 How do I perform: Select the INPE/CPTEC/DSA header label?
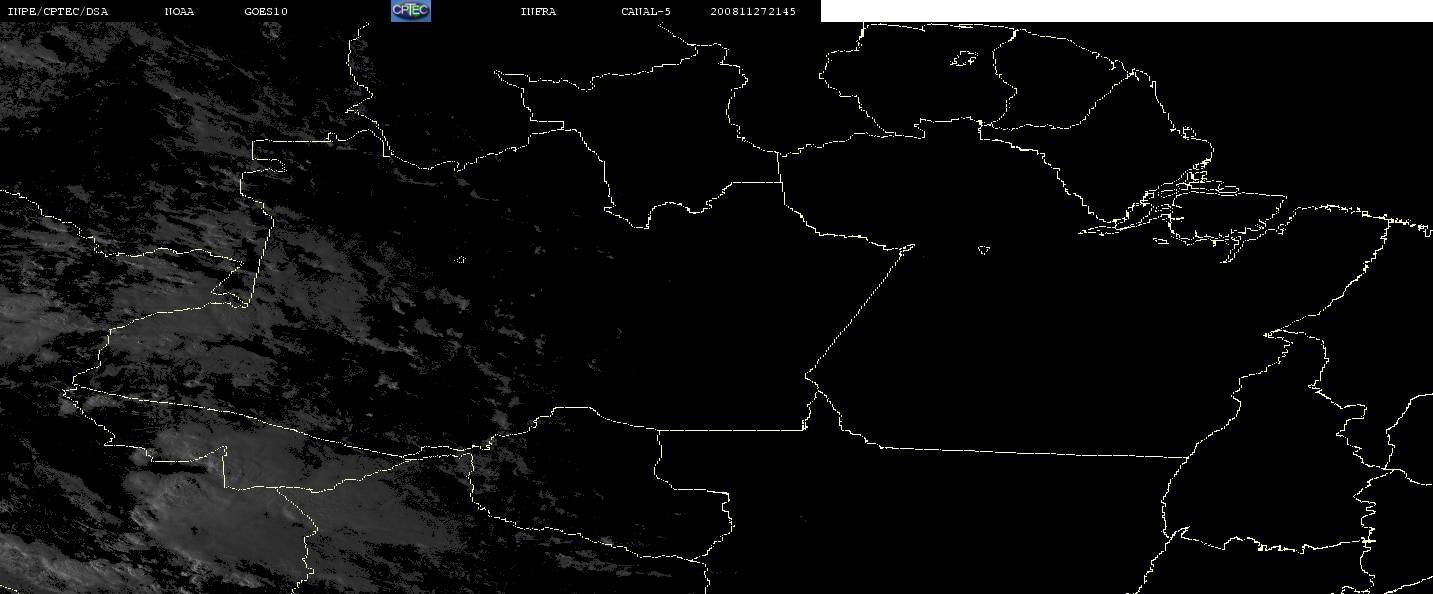pyautogui.click(x=58, y=12)
